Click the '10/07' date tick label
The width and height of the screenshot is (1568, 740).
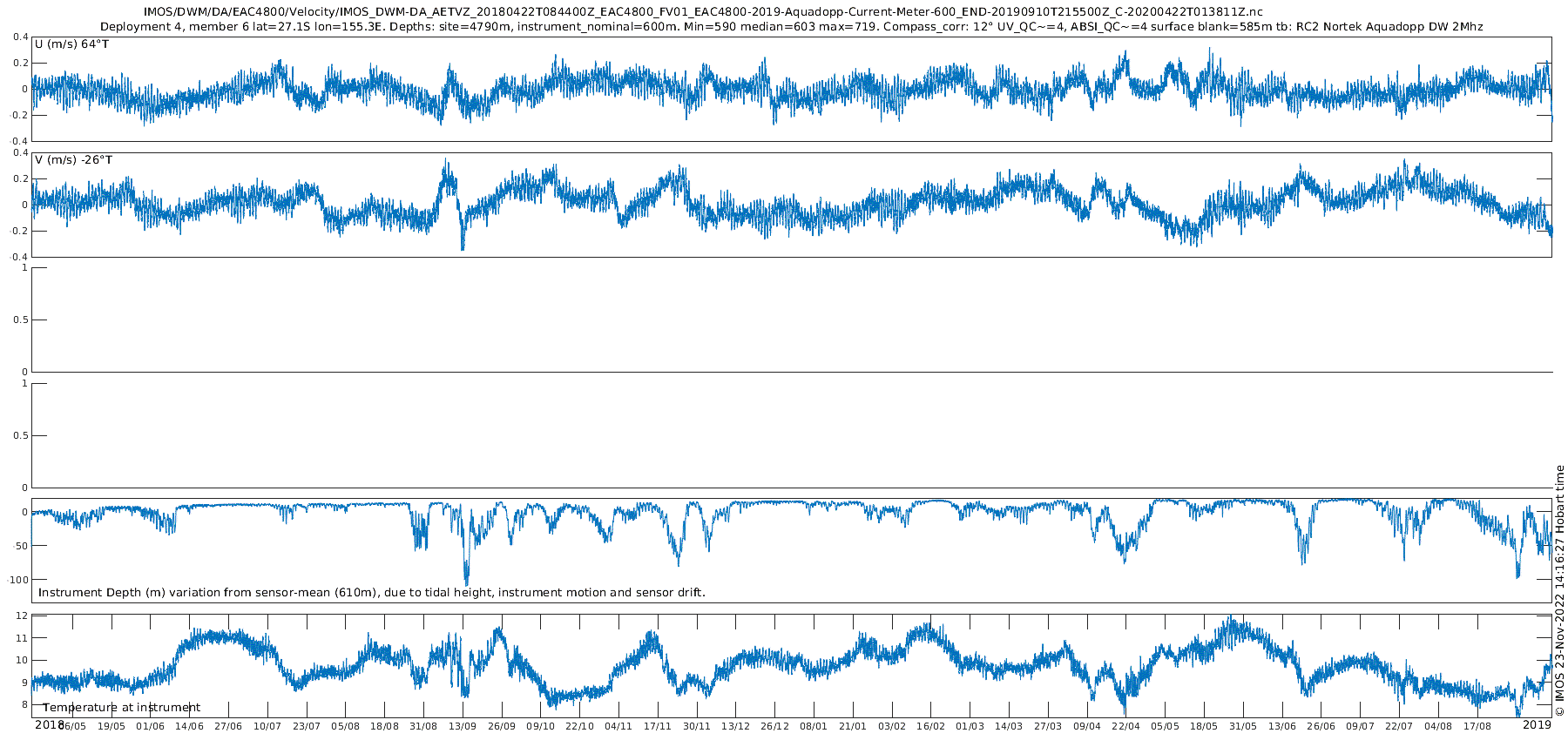tap(267, 726)
